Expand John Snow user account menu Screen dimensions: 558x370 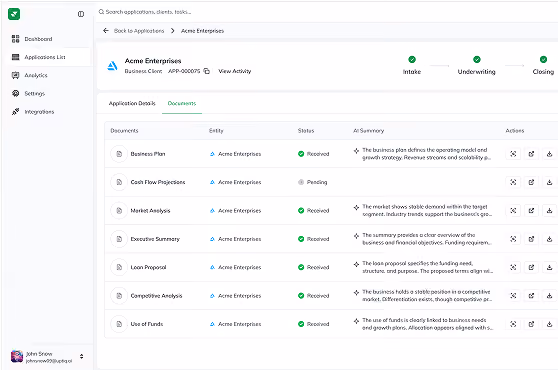(x=81, y=356)
